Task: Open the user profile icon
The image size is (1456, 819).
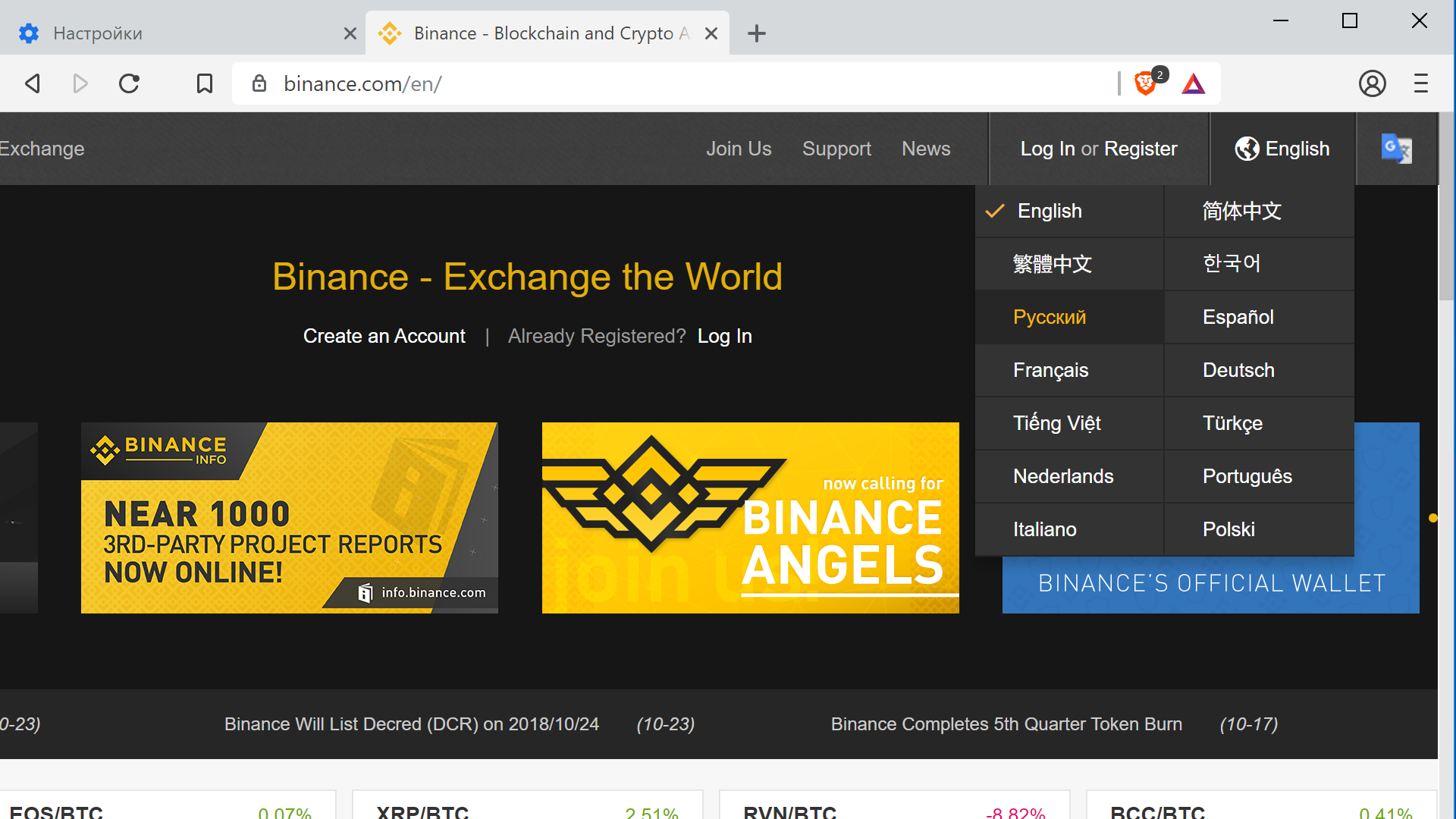Action: coord(1373,83)
